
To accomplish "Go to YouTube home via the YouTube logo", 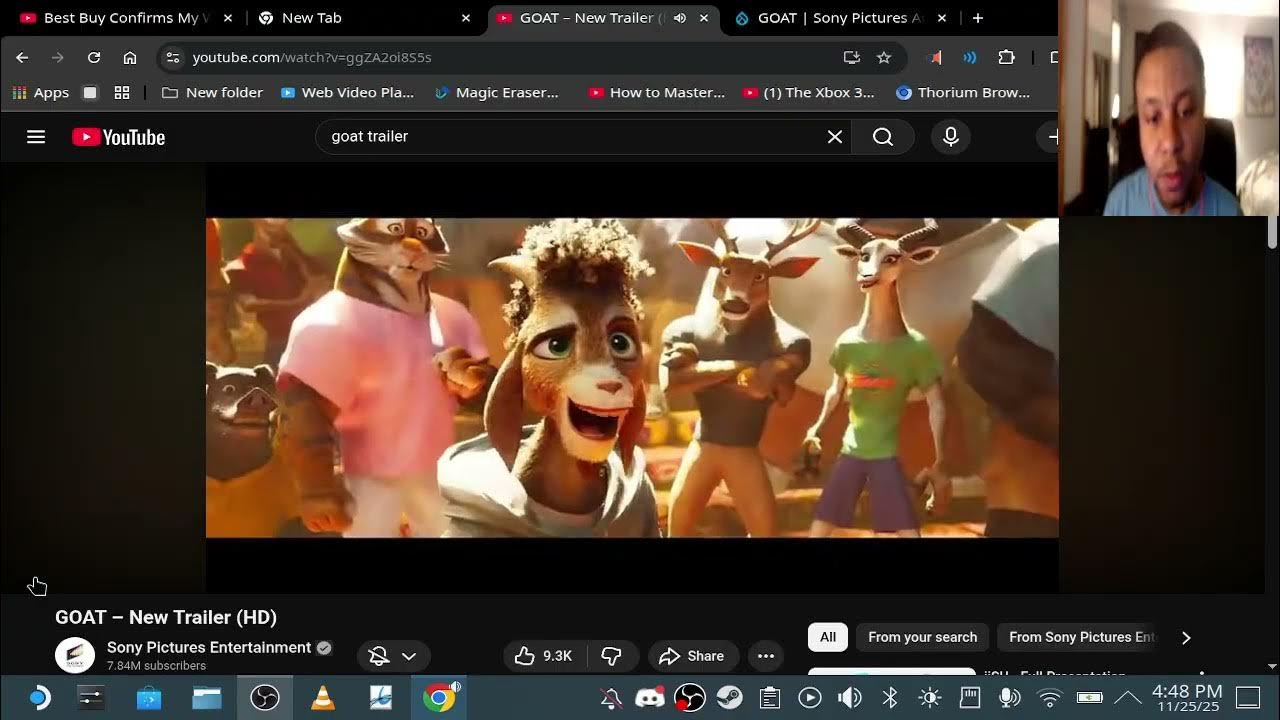I will pyautogui.click(x=117, y=137).
